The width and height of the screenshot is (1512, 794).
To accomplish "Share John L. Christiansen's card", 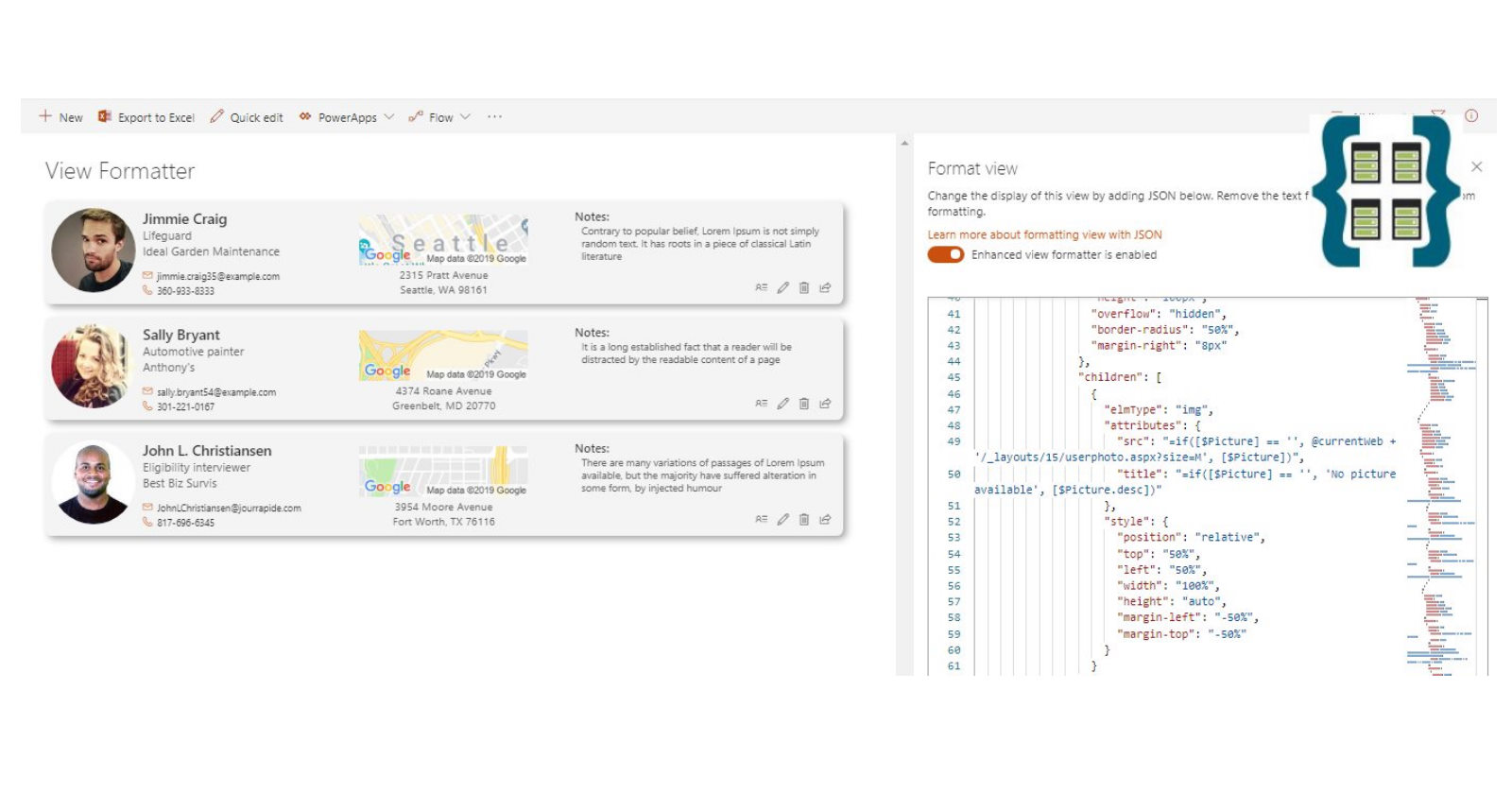I will coord(825,519).
